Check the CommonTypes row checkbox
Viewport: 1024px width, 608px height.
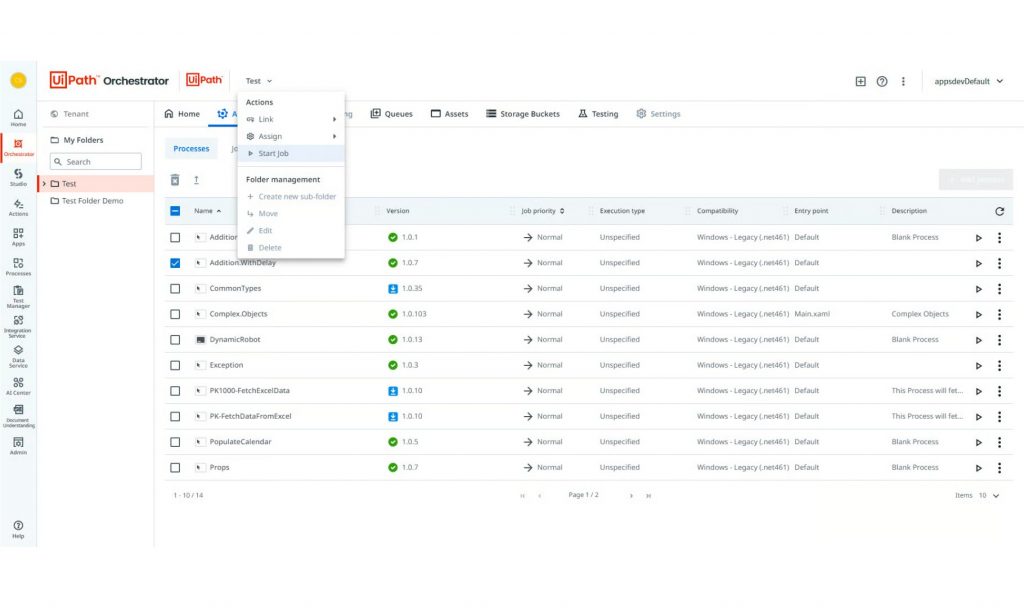pos(175,289)
